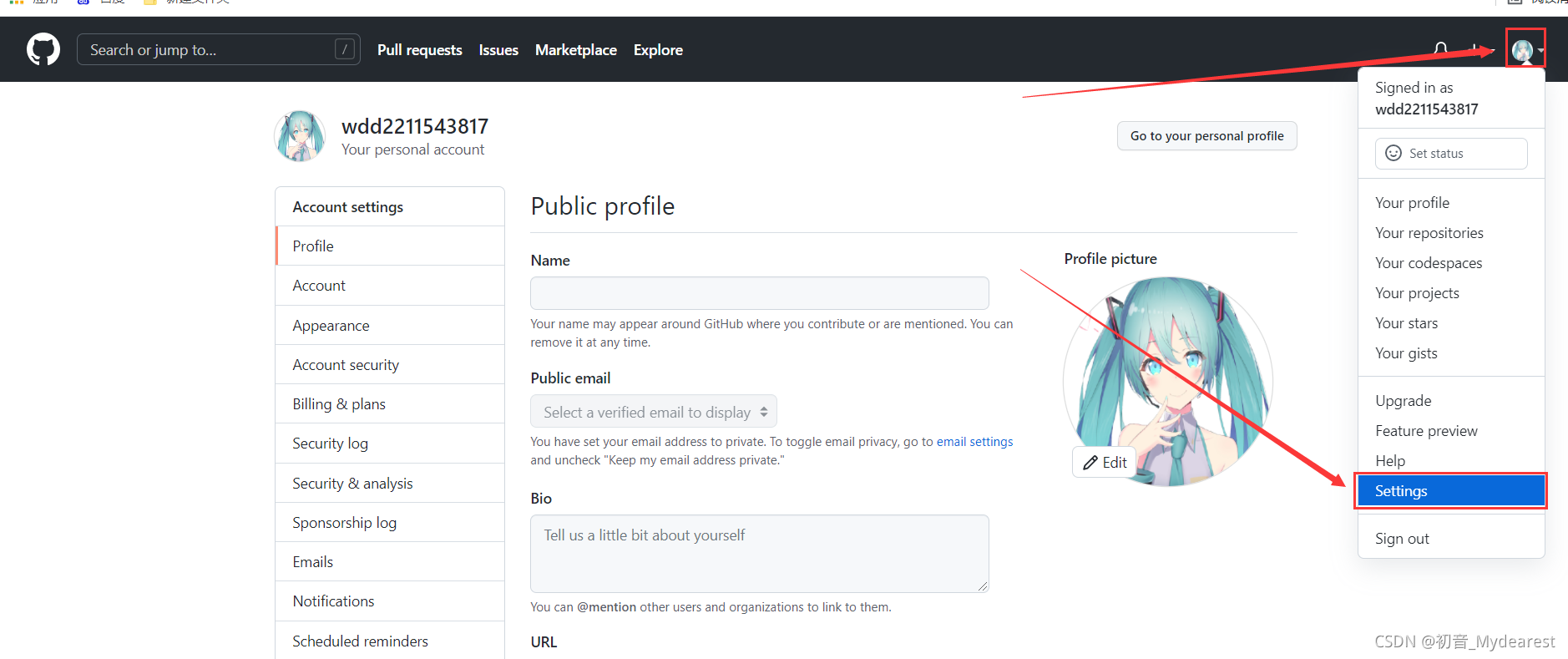
Task: Open Explore in the header
Action: 658,50
